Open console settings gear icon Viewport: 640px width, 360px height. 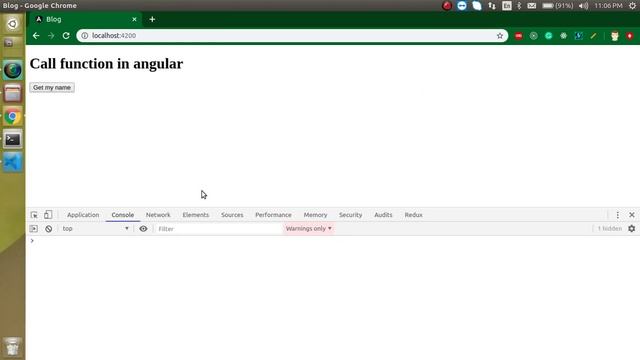coord(632,229)
